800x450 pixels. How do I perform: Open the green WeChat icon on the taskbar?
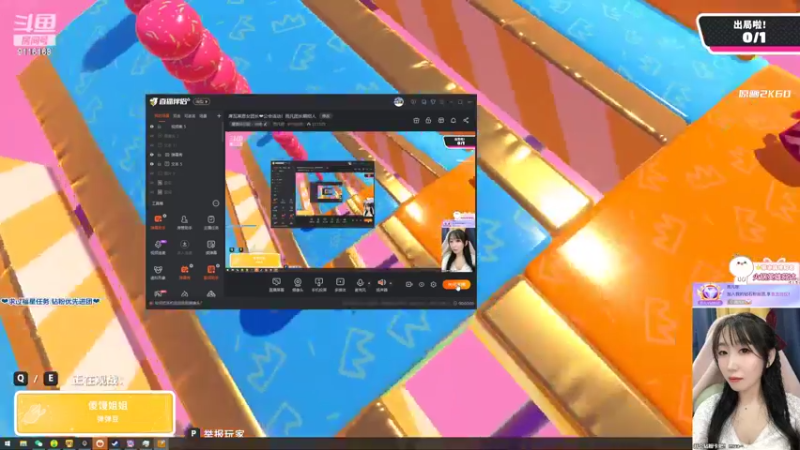[38, 444]
